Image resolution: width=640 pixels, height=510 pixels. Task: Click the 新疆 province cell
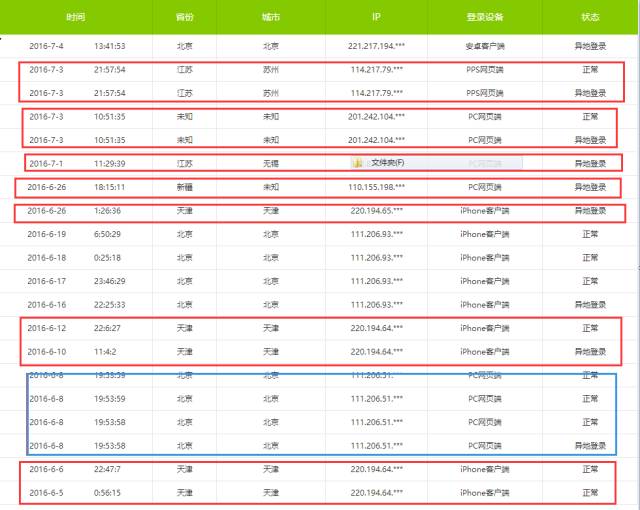tap(184, 187)
